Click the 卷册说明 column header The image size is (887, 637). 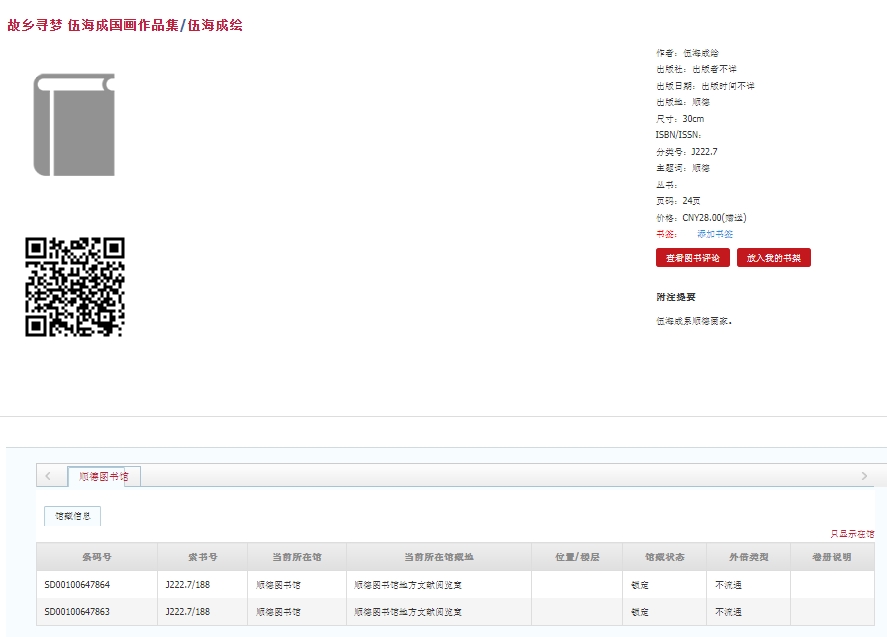tap(832, 557)
